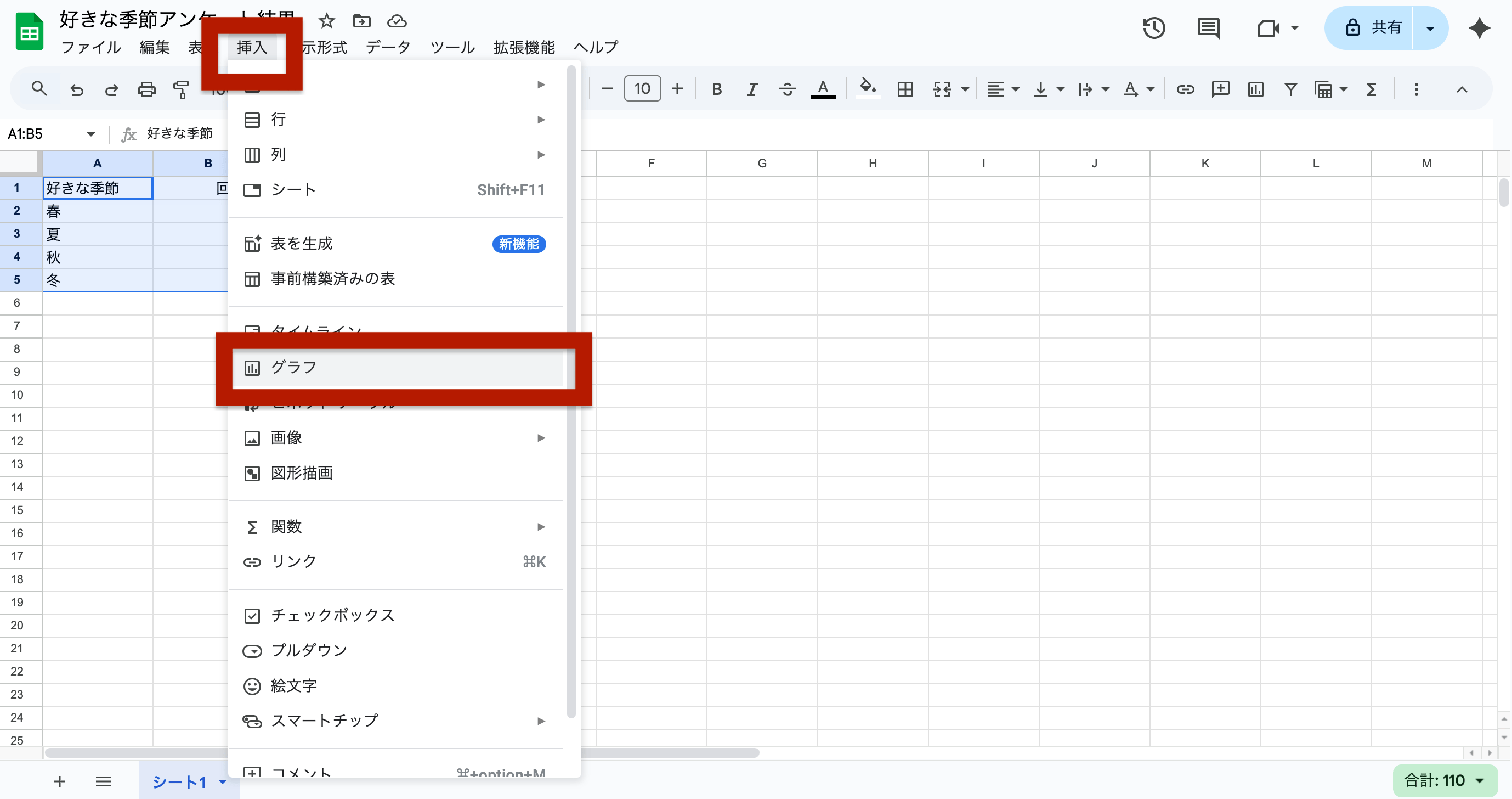
Task: Insert a link from the toolbar
Action: point(1185,89)
